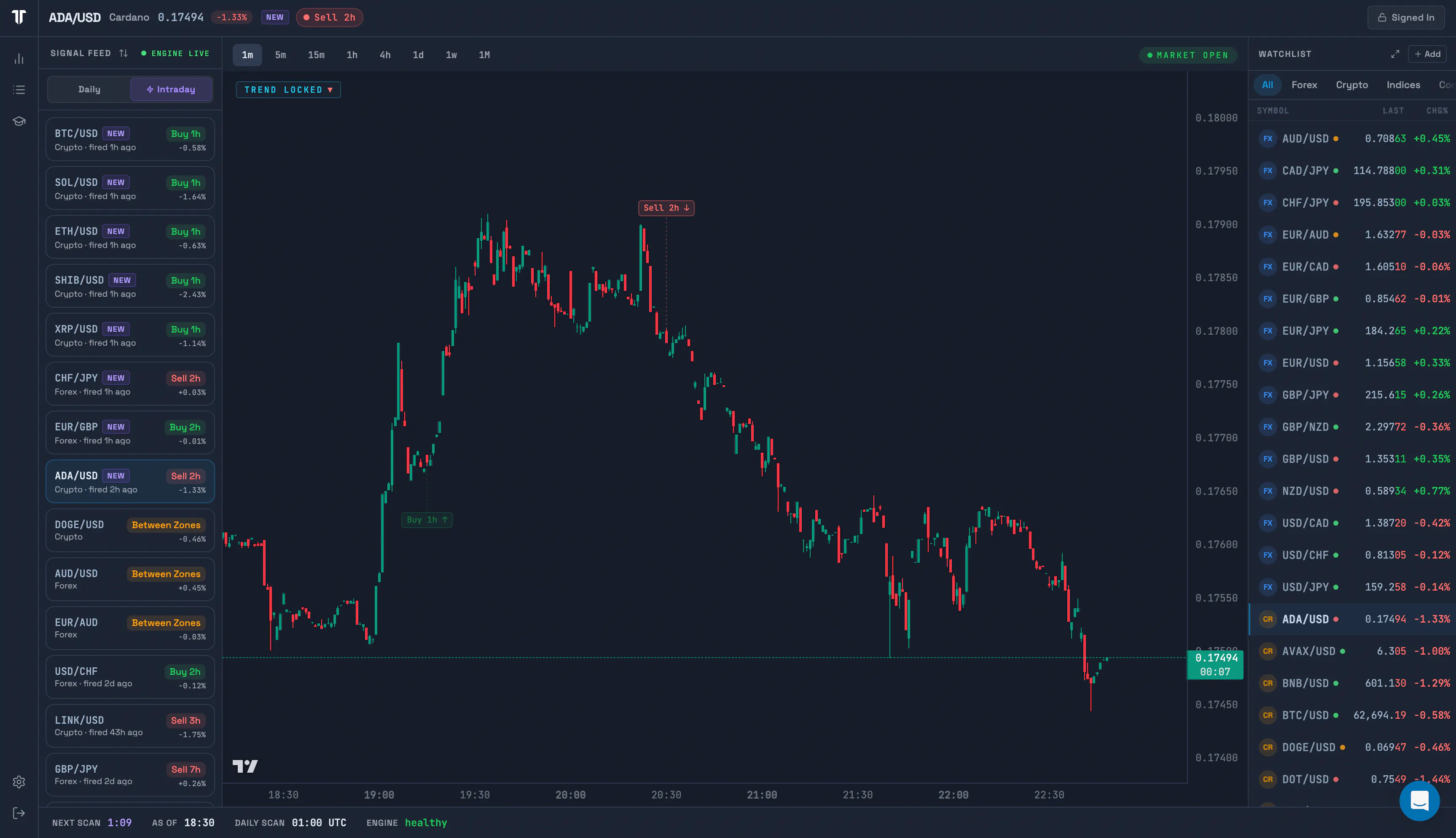The image size is (1456, 838).
Task: Open the education cap sidebar icon
Action: click(x=19, y=121)
